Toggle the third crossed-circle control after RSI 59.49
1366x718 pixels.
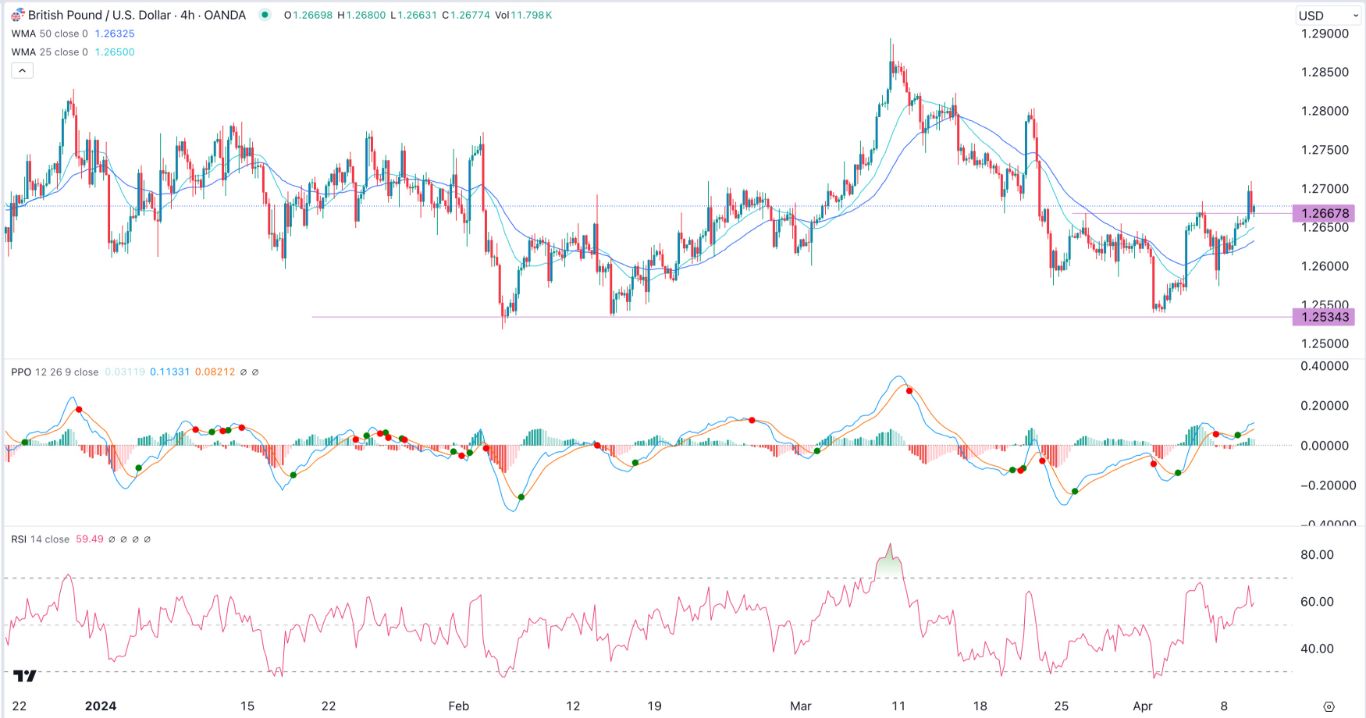tap(135, 537)
